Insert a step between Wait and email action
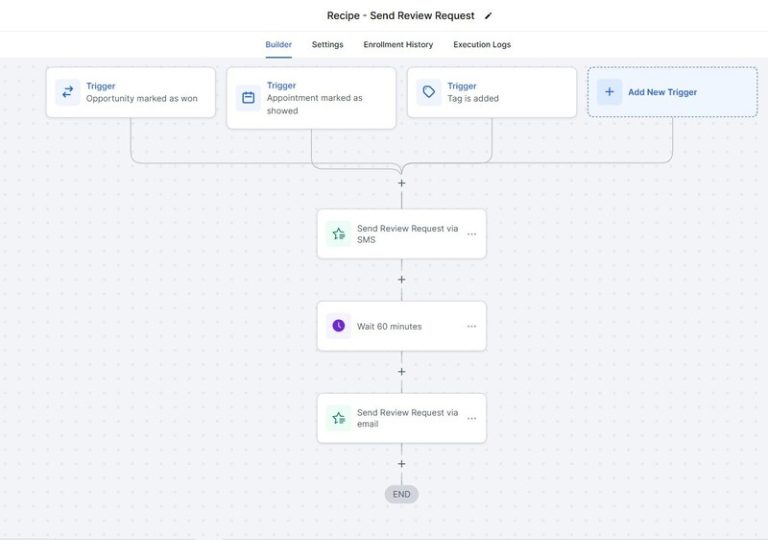This screenshot has width=768, height=540. coord(402,372)
